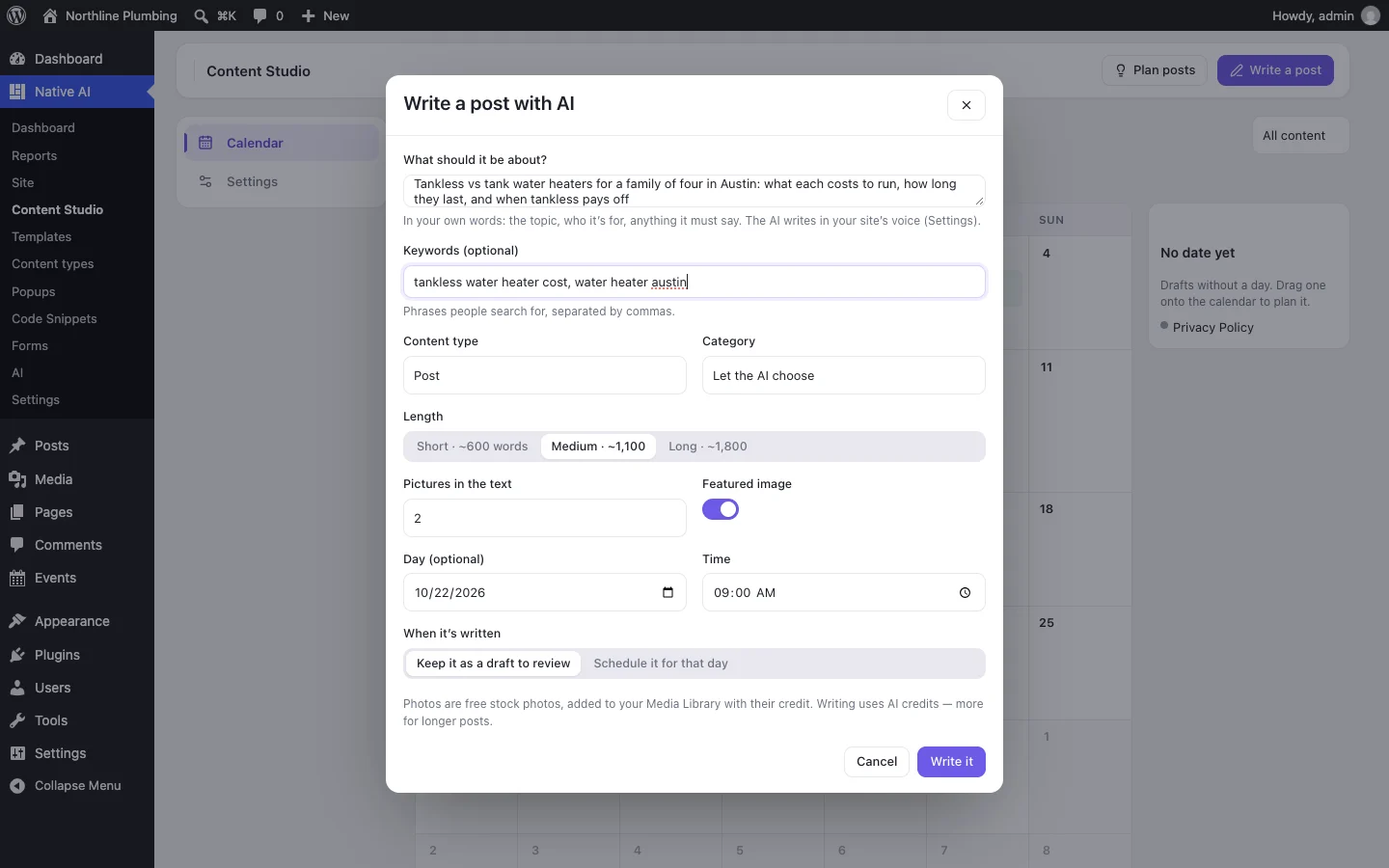Click the Collapse Menu arrow icon
1389x868 pixels.
17,786
